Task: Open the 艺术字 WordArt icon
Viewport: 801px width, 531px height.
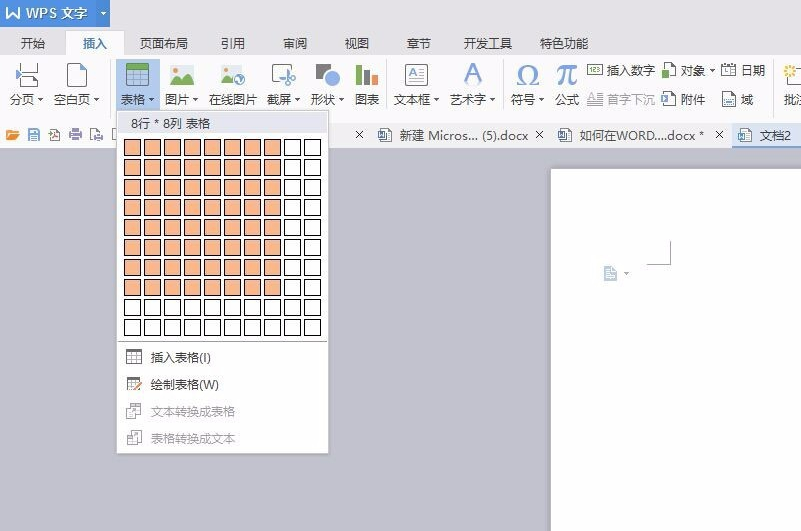Action: tap(473, 74)
